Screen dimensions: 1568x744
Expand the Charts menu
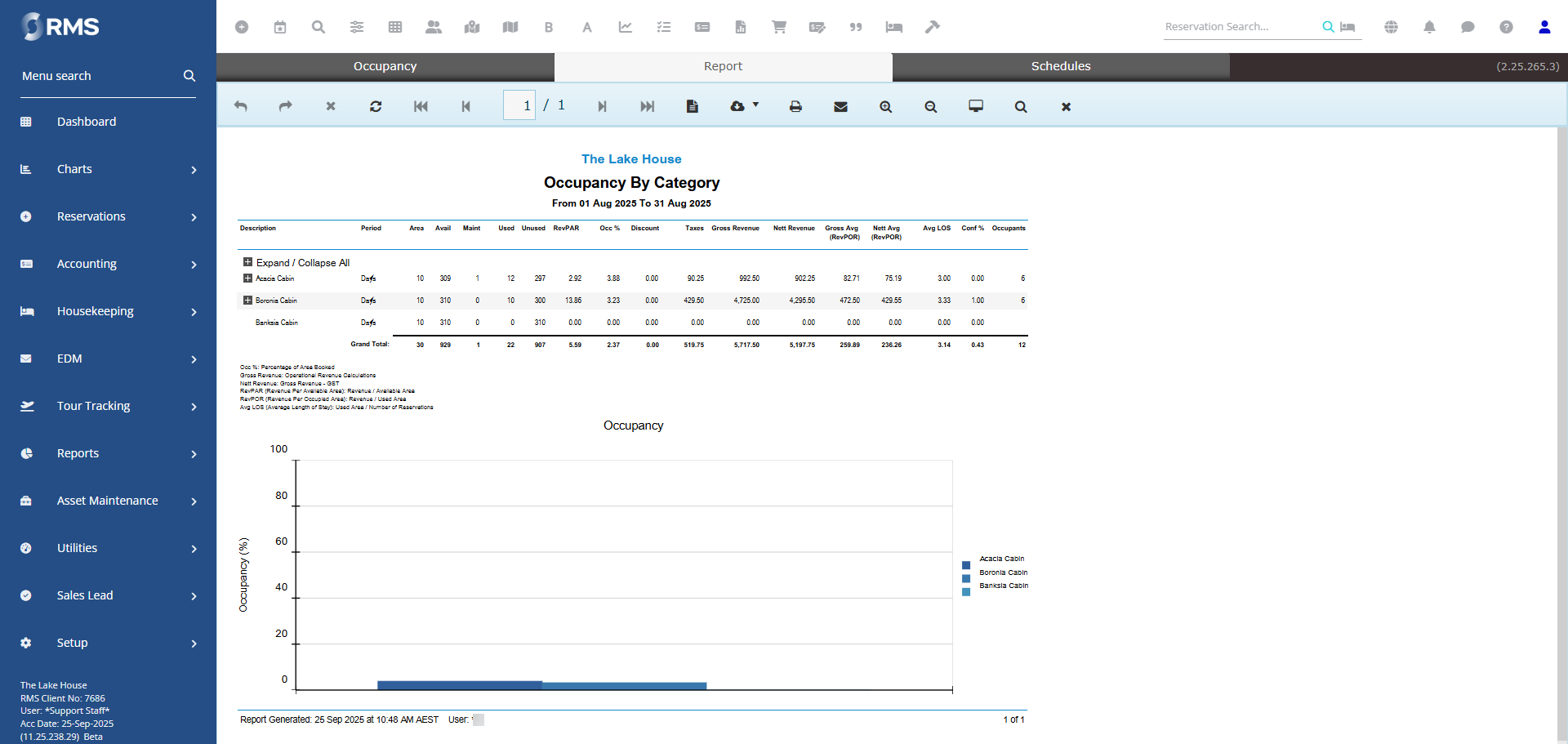(x=108, y=169)
